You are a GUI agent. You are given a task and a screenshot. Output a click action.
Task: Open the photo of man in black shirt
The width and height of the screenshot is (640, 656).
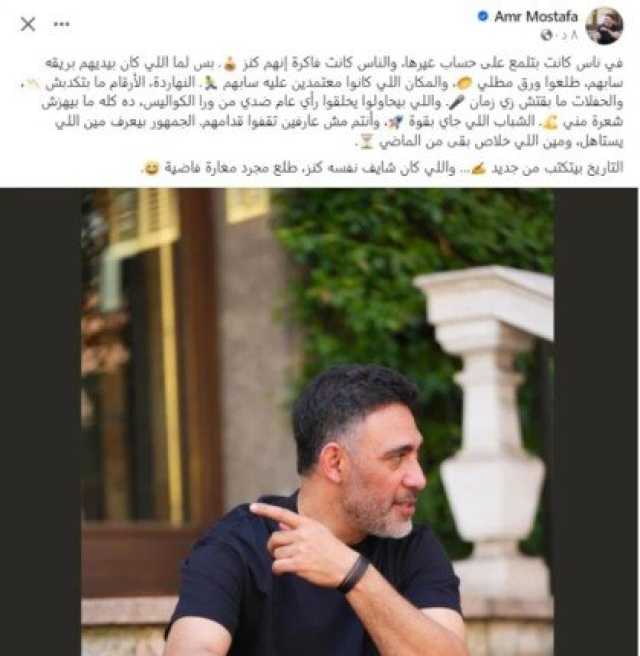318,422
